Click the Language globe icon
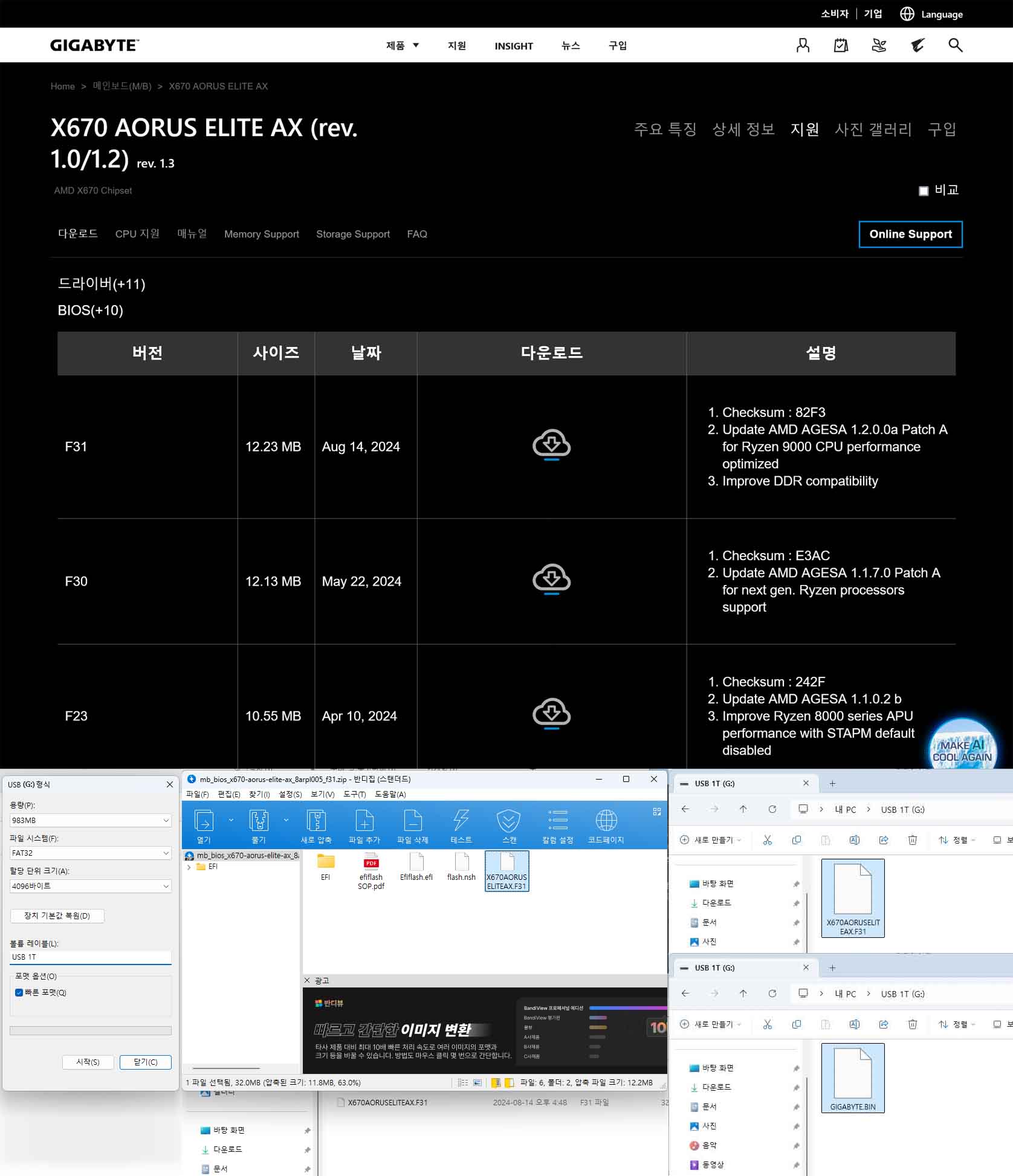Image resolution: width=1013 pixels, height=1176 pixels. [x=907, y=14]
